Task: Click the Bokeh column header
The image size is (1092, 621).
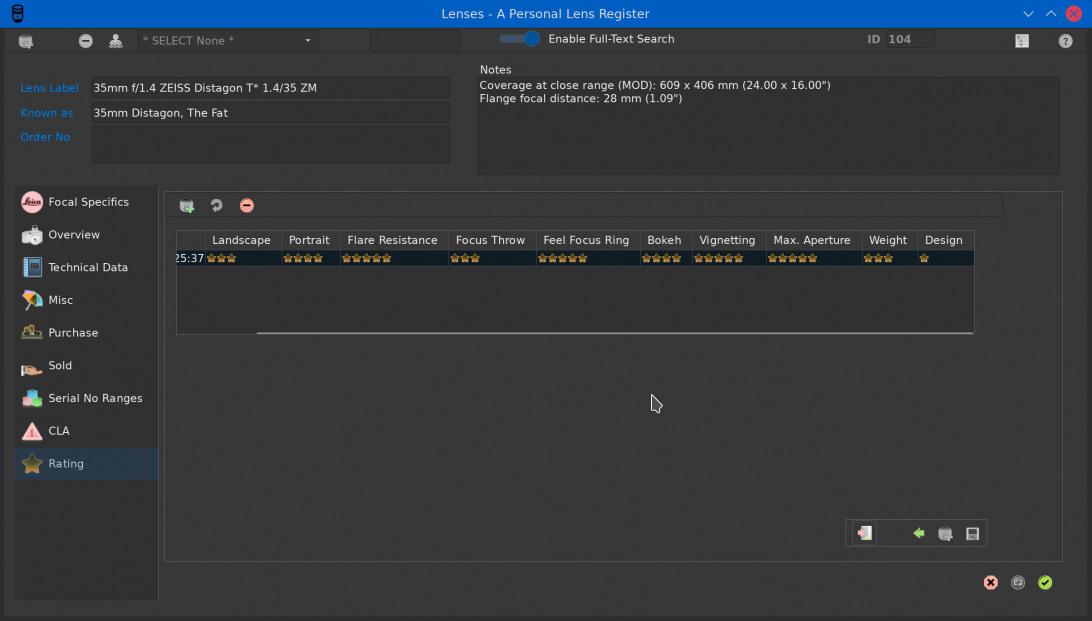Action: [664, 240]
